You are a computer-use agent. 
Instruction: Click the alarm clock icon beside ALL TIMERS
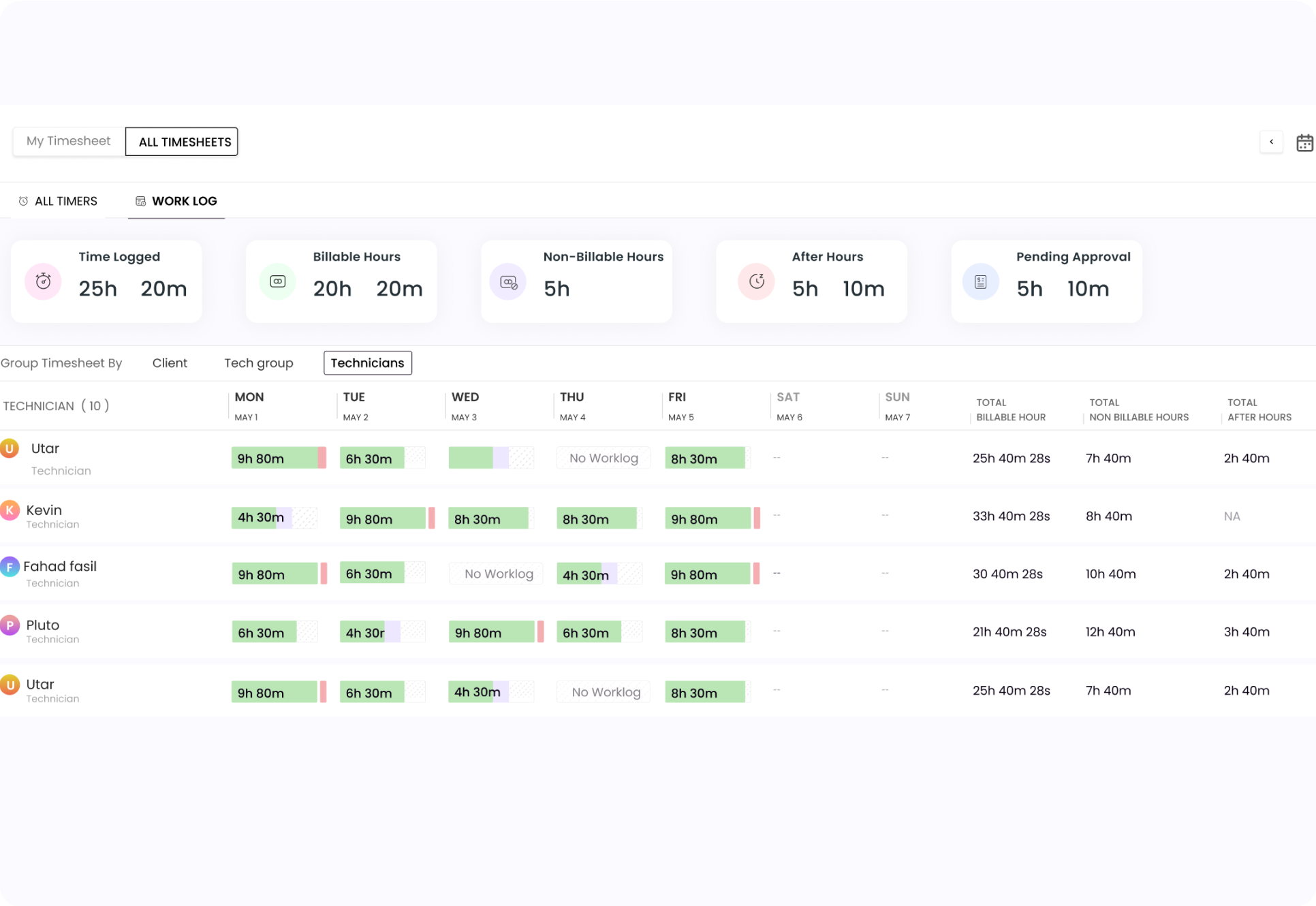click(23, 200)
